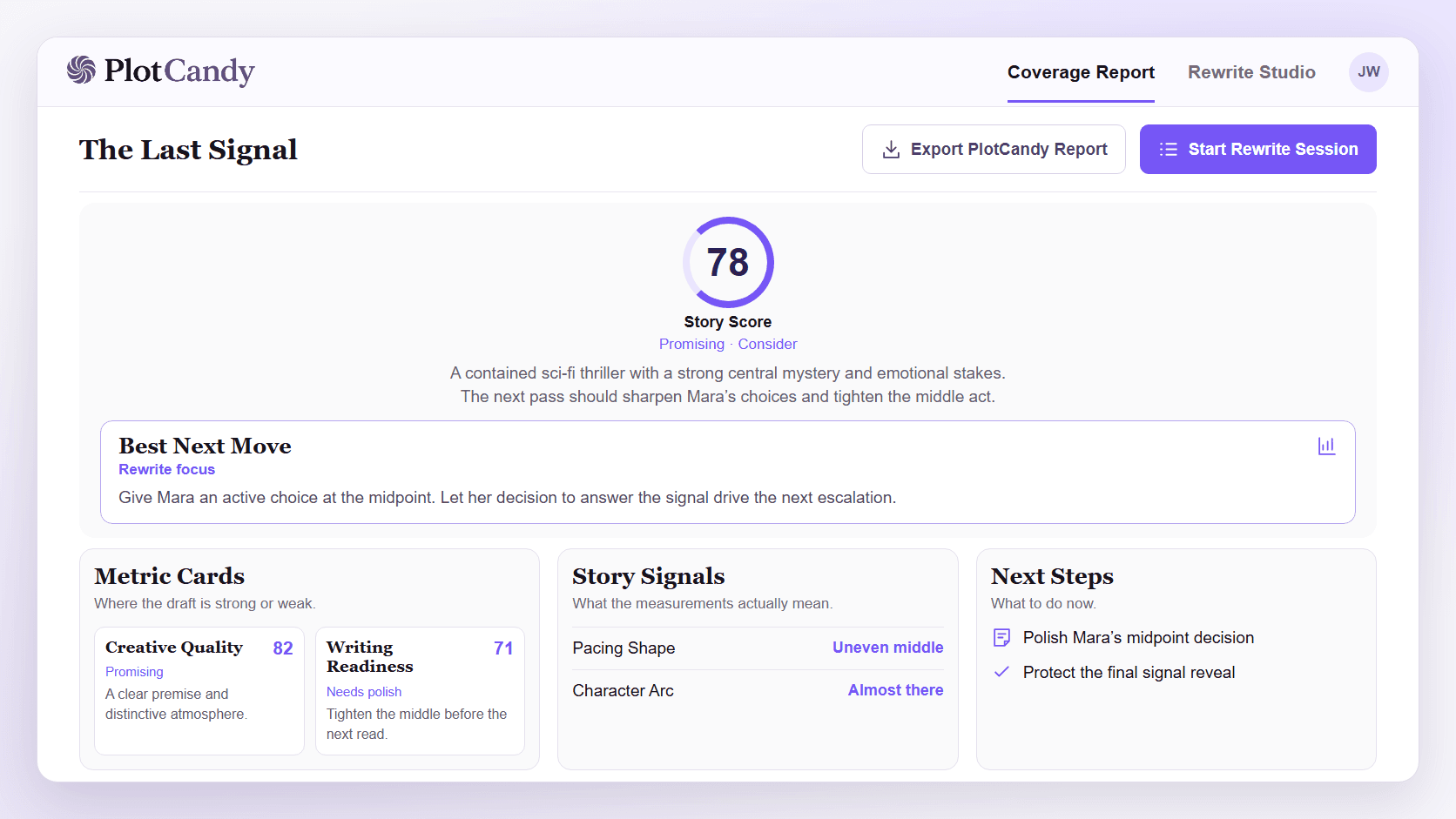The height and width of the screenshot is (819, 1456).
Task: Open Protect the final signal reveal step
Action: 1114,672
